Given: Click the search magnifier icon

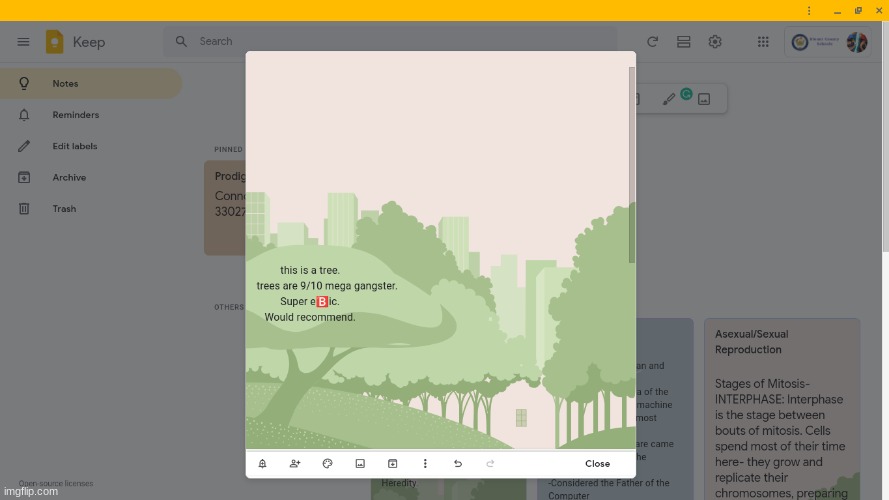Looking at the screenshot, I should tap(181, 41).
